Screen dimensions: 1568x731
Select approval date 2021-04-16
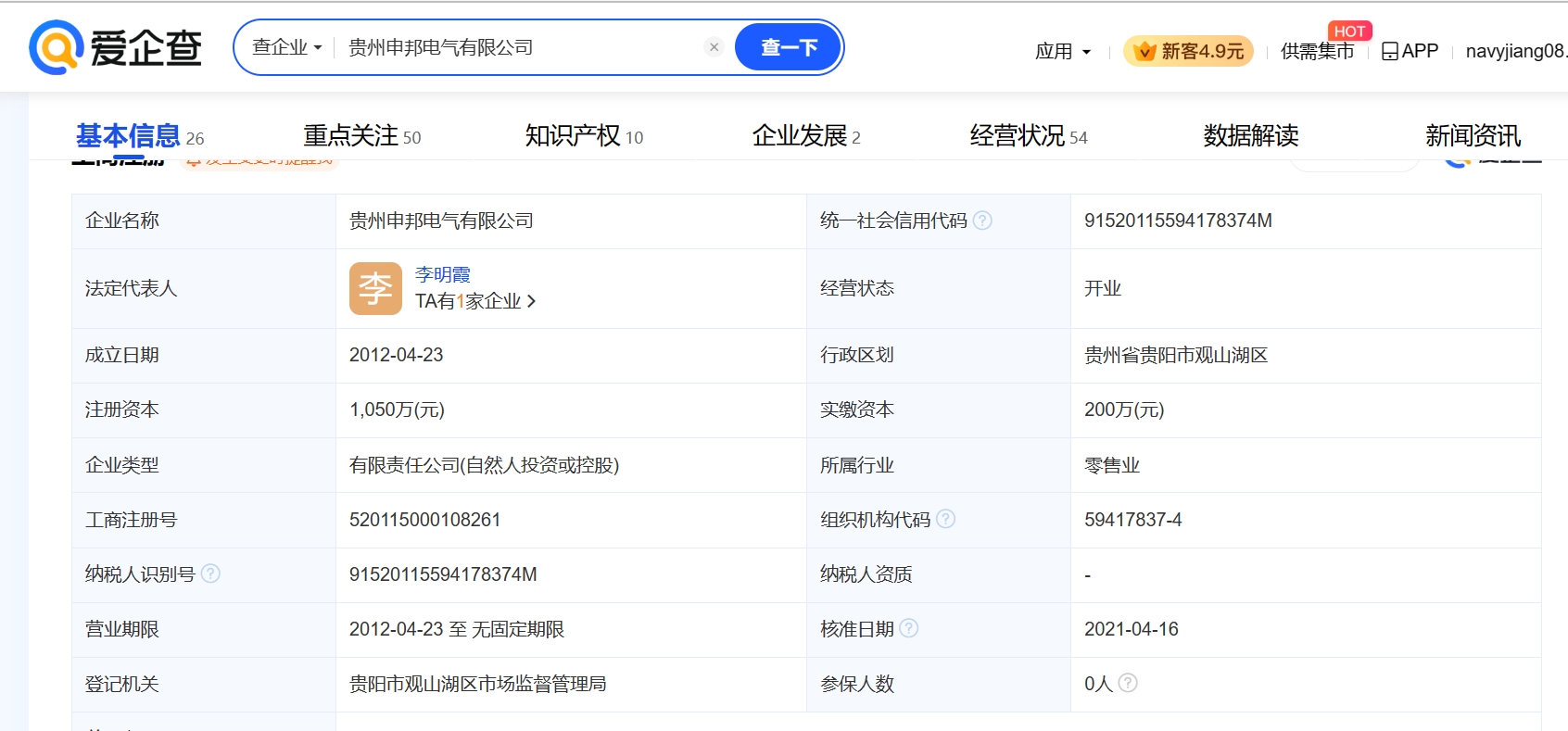1132,629
